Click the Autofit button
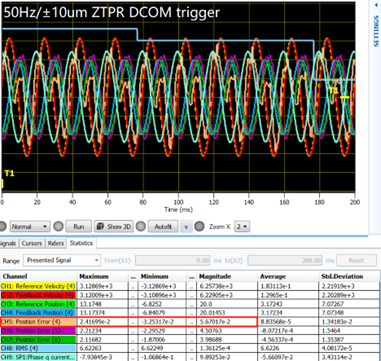This screenshot has height=361, width=381. click(x=163, y=227)
